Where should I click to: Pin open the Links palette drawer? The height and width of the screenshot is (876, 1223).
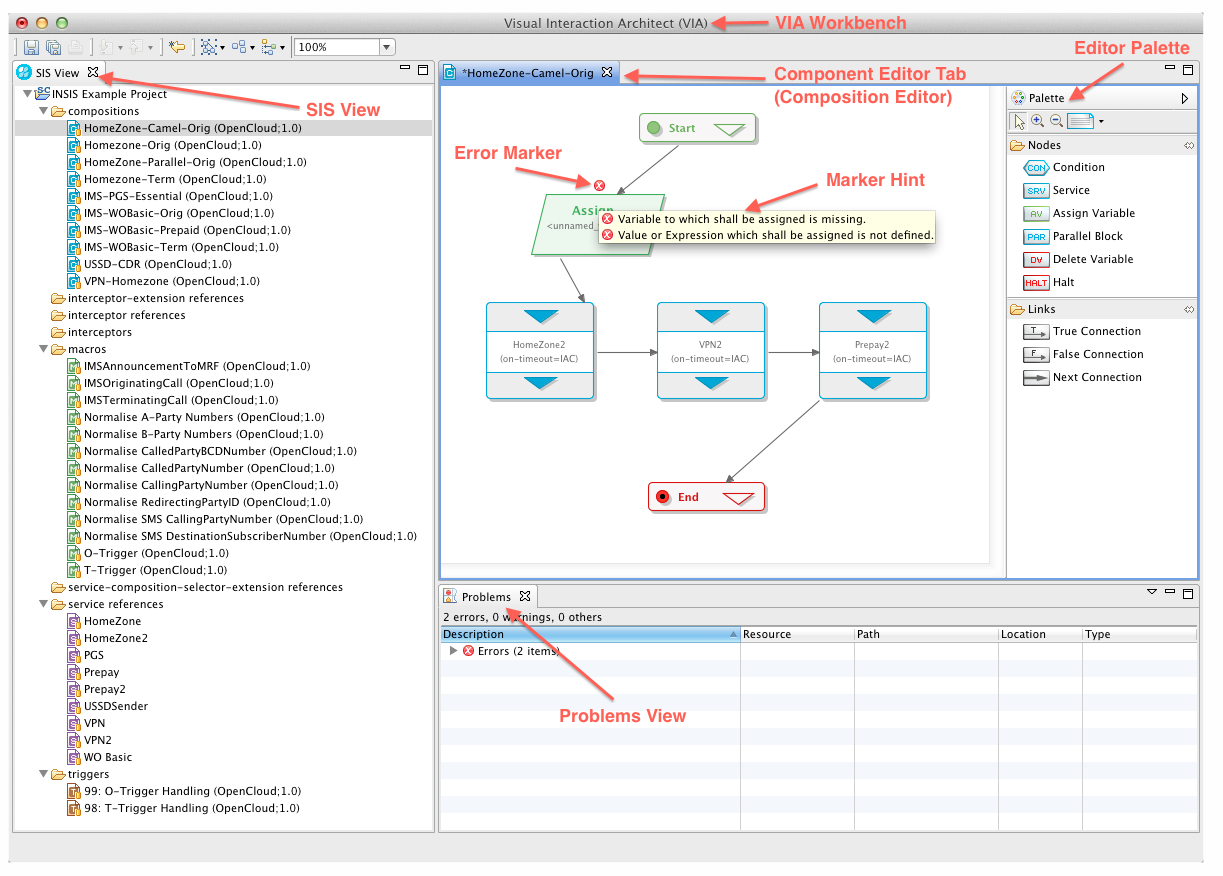[x=1189, y=310]
